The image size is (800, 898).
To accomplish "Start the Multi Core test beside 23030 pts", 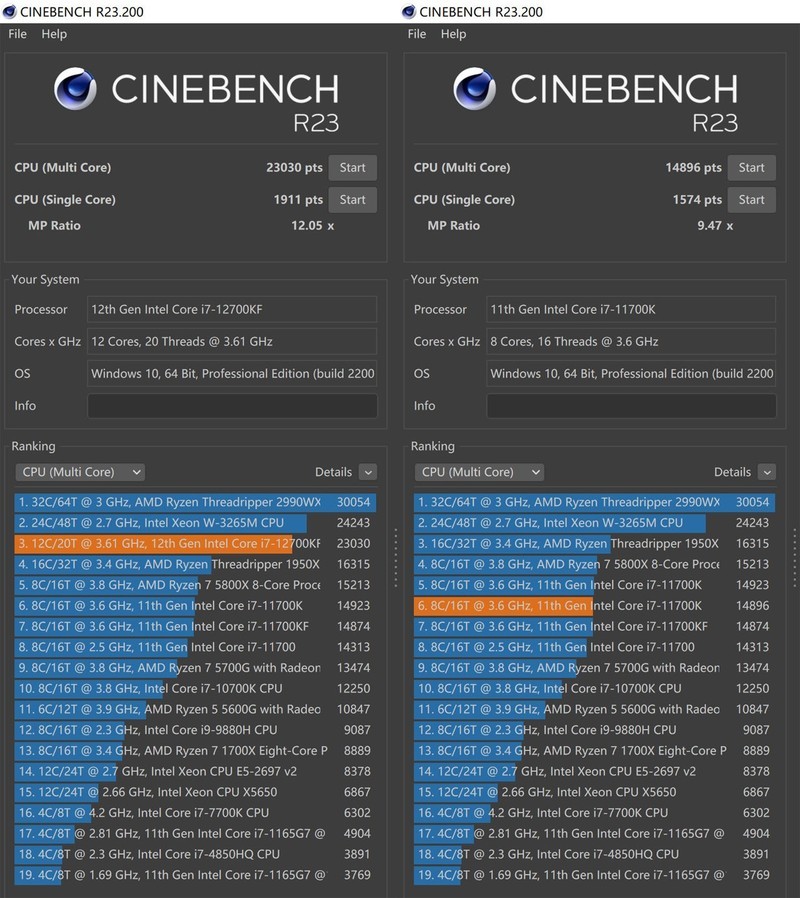I will tap(352, 168).
